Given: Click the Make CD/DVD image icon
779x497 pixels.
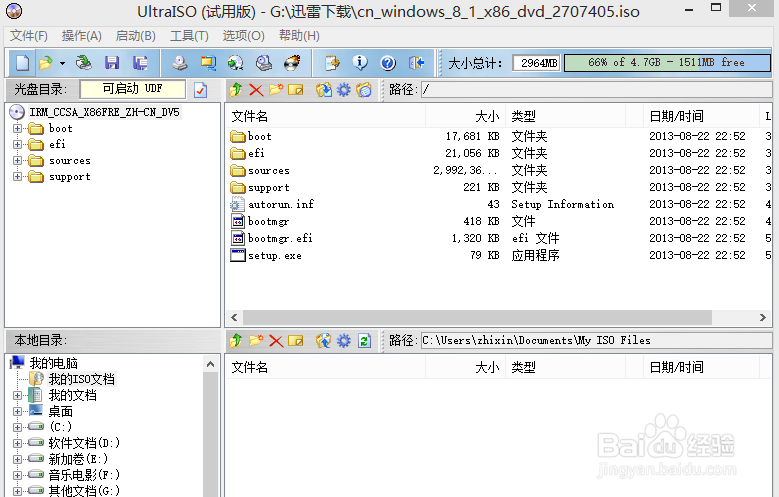Looking at the screenshot, I should (x=180, y=63).
